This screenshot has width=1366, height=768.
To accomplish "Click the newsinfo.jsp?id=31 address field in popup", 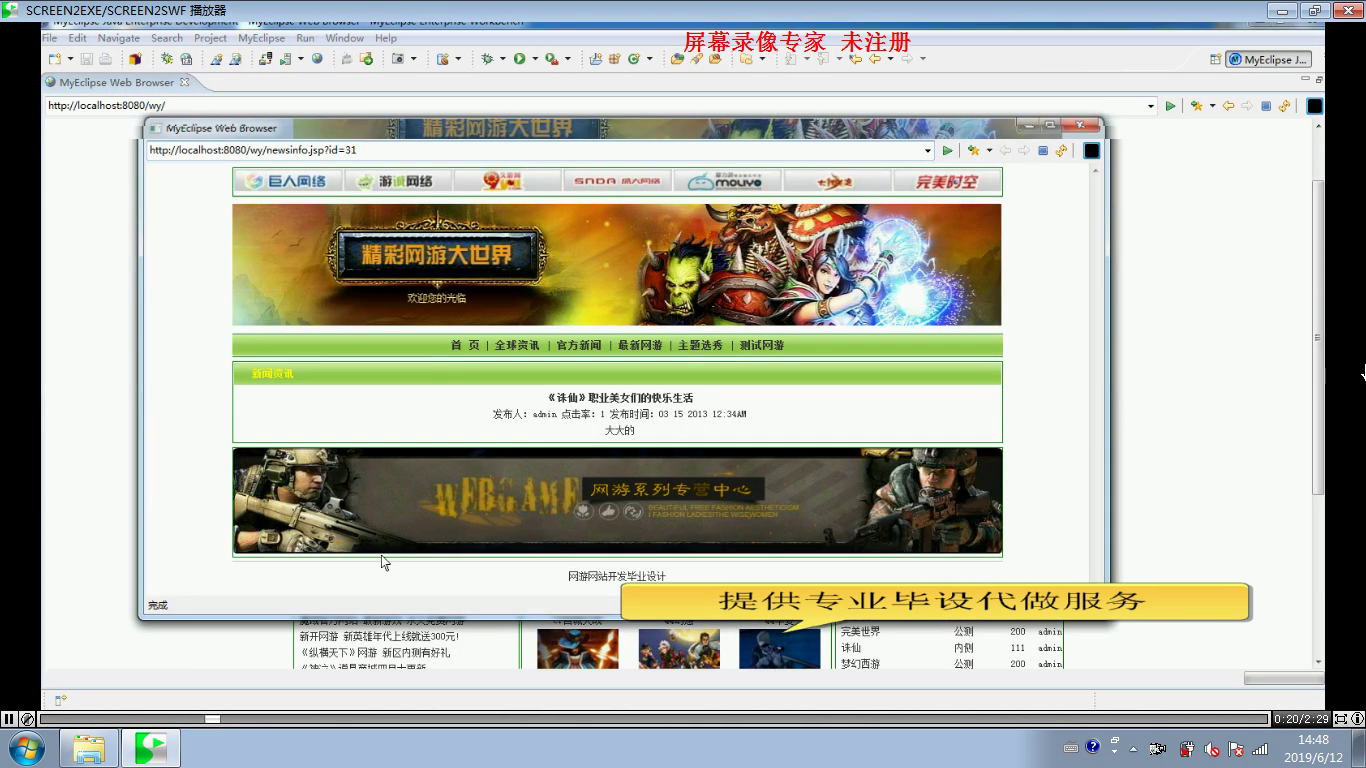I will click(x=534, y=150).
